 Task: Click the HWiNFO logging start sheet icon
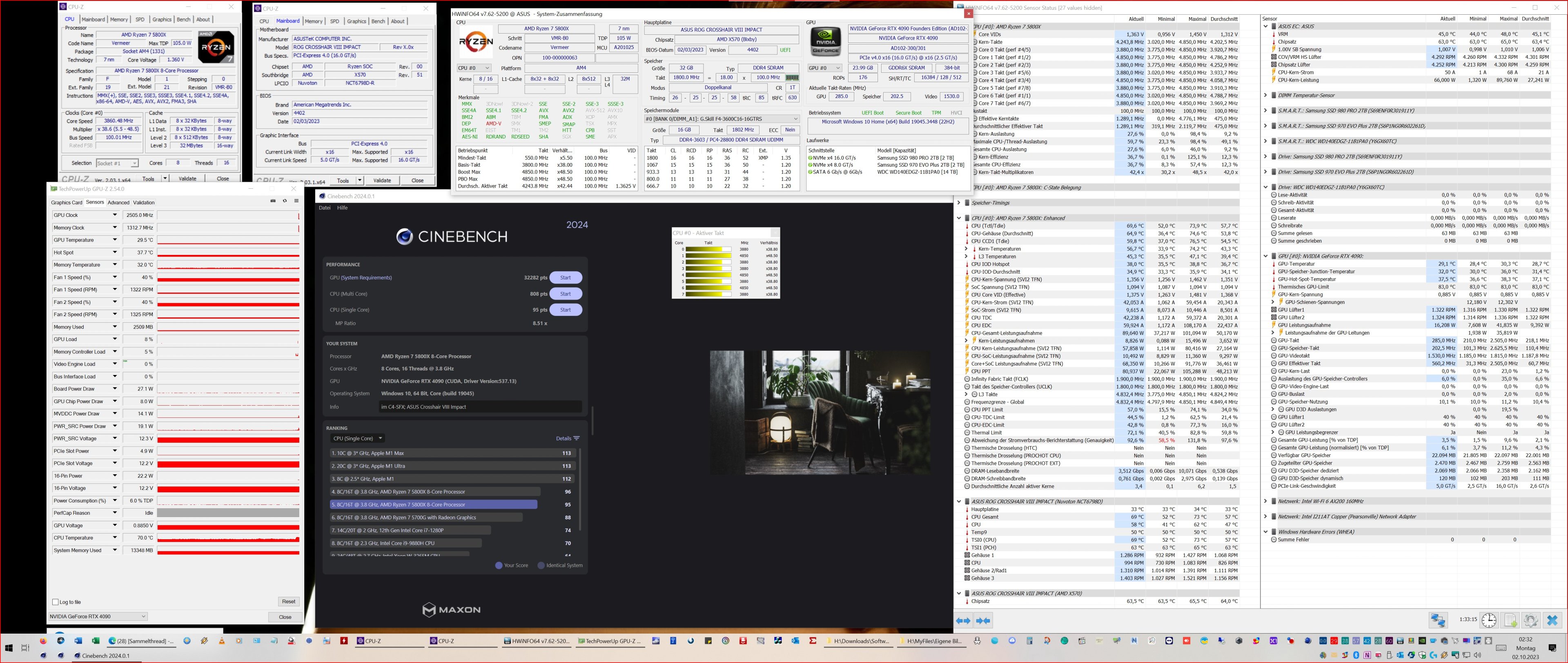tap(1510, 621)
